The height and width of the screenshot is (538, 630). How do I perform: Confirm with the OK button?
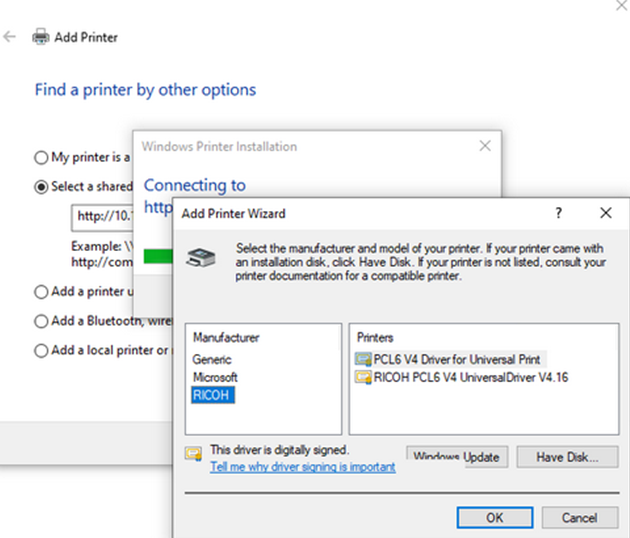[x=494, y=518]
